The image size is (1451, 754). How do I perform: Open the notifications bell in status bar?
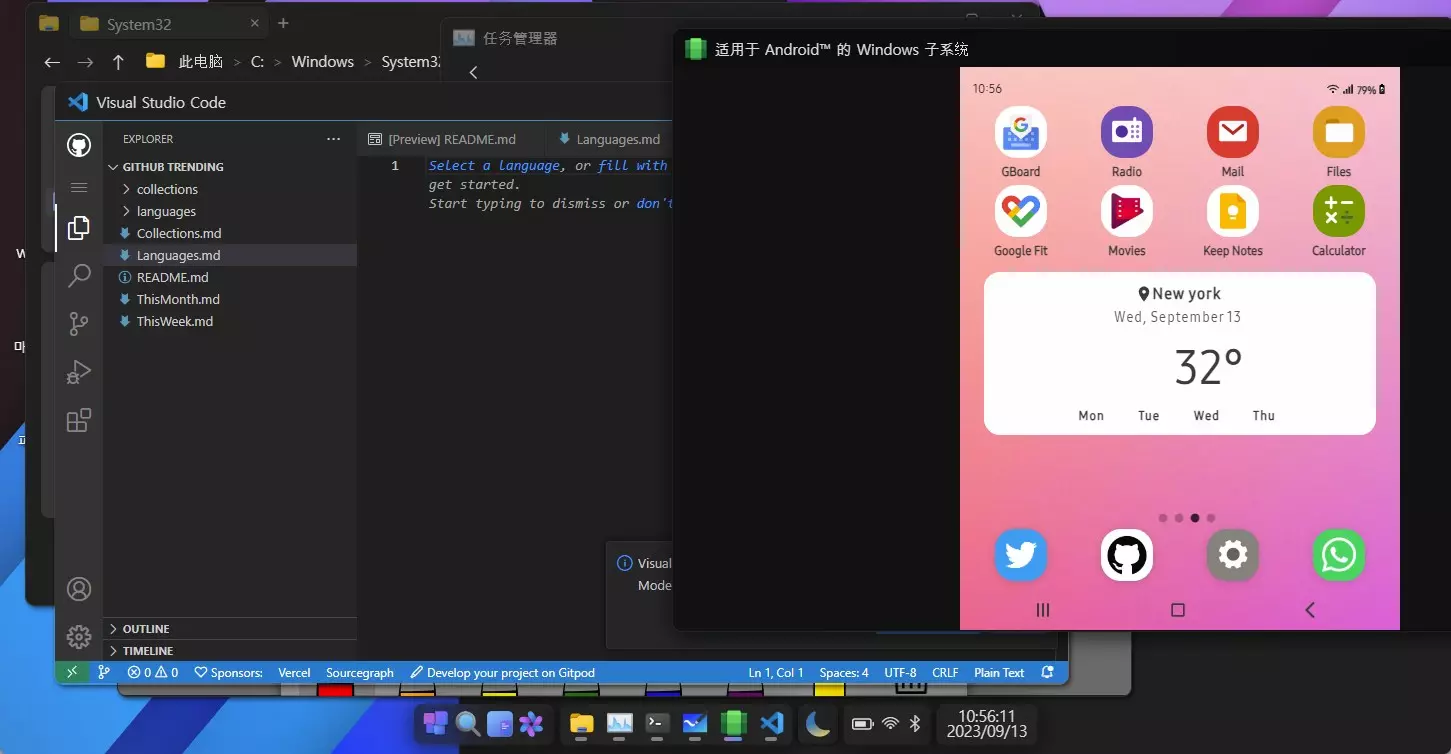point(1047,673)
